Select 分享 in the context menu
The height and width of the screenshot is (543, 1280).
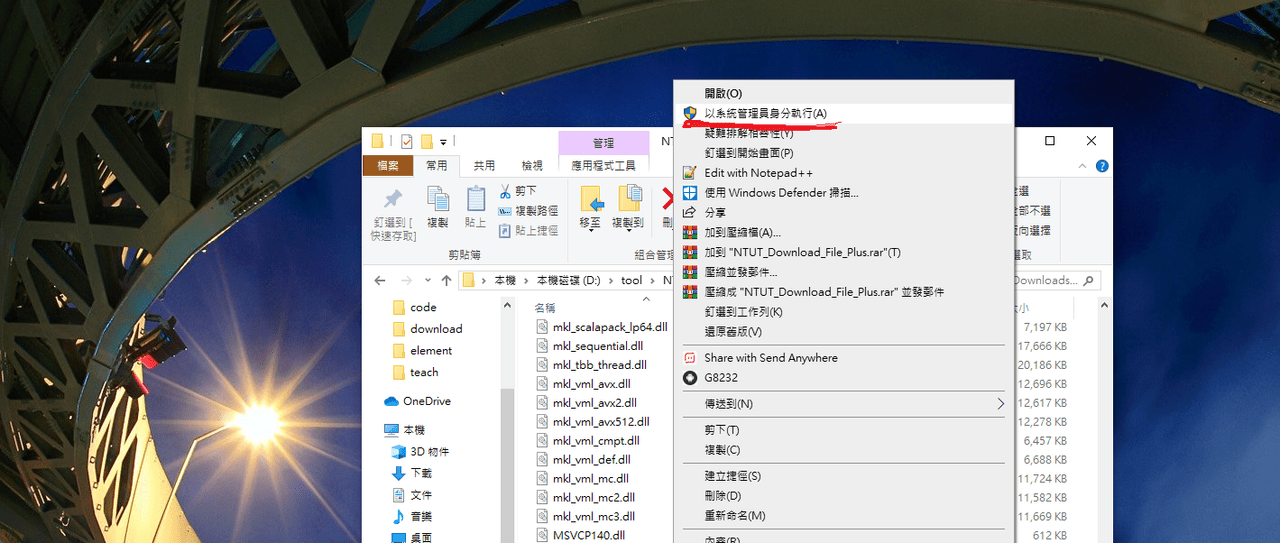845,213
